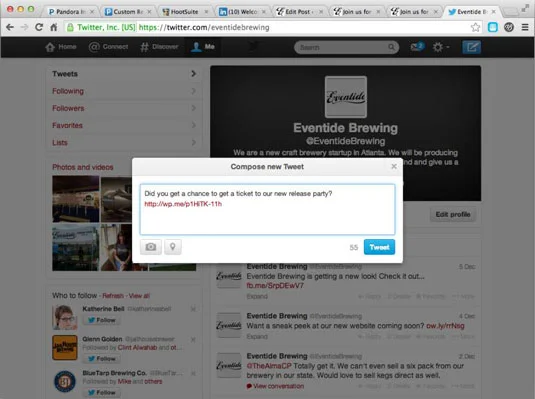The image size is (535, 399).
Task: Bookmark this page with the star icon
Action: pyautogui.click(x=475, y=27)
